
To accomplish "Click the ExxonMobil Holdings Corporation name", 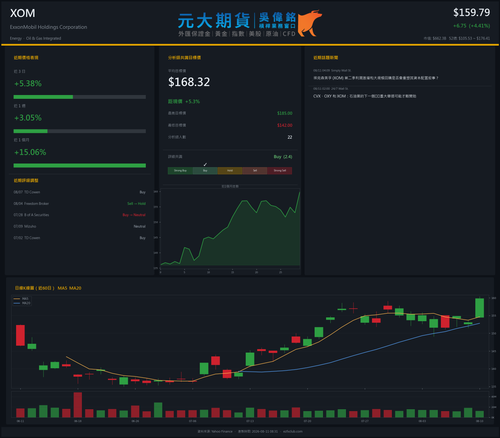I will (48, 27).
